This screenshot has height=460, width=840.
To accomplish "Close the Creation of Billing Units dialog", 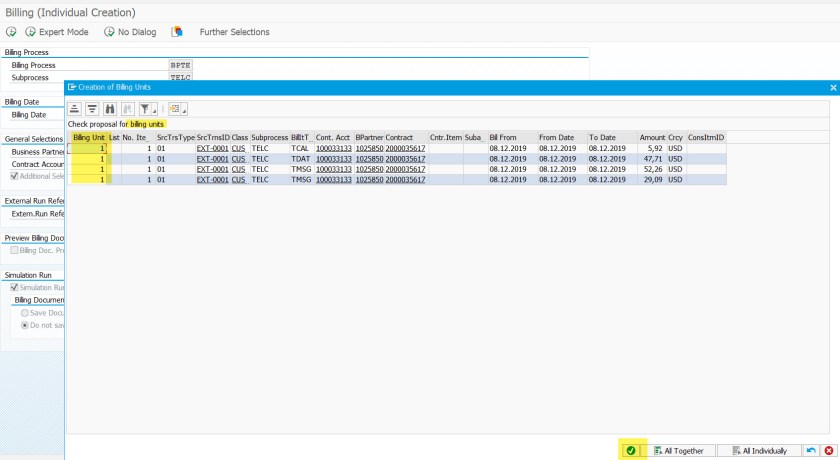I will (x=833, y=88).
